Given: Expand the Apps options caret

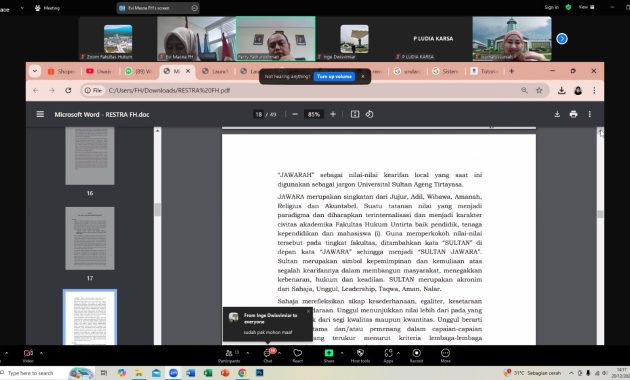Looking at the screenshot, I should click(398, 353).
